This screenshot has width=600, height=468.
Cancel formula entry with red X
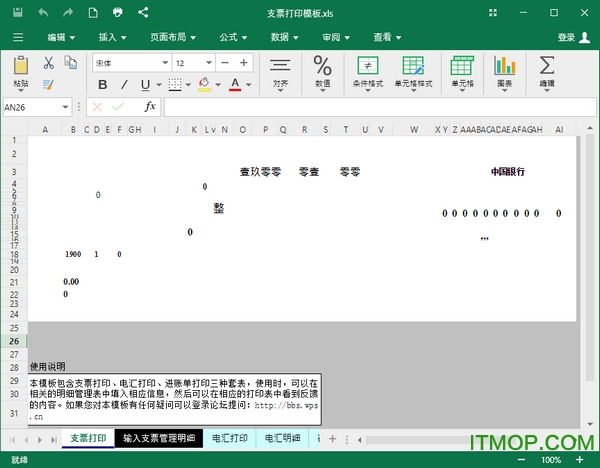(x=97, y=107)
